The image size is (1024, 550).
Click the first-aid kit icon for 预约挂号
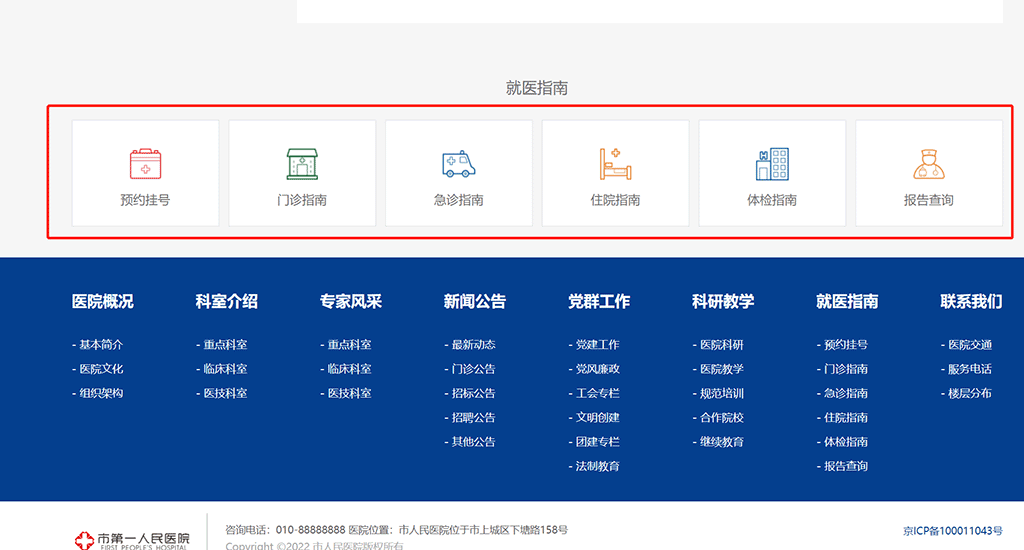pos(145,164)
